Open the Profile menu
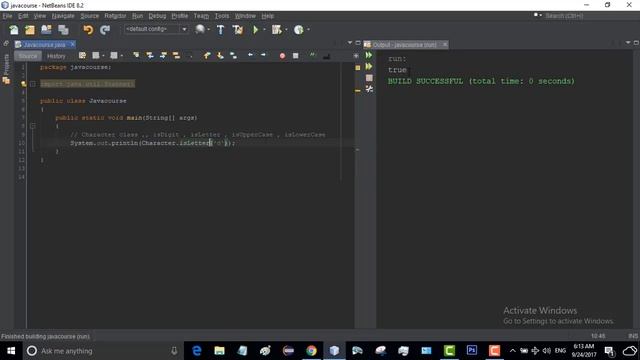640x360 pixels. [180, 16]
